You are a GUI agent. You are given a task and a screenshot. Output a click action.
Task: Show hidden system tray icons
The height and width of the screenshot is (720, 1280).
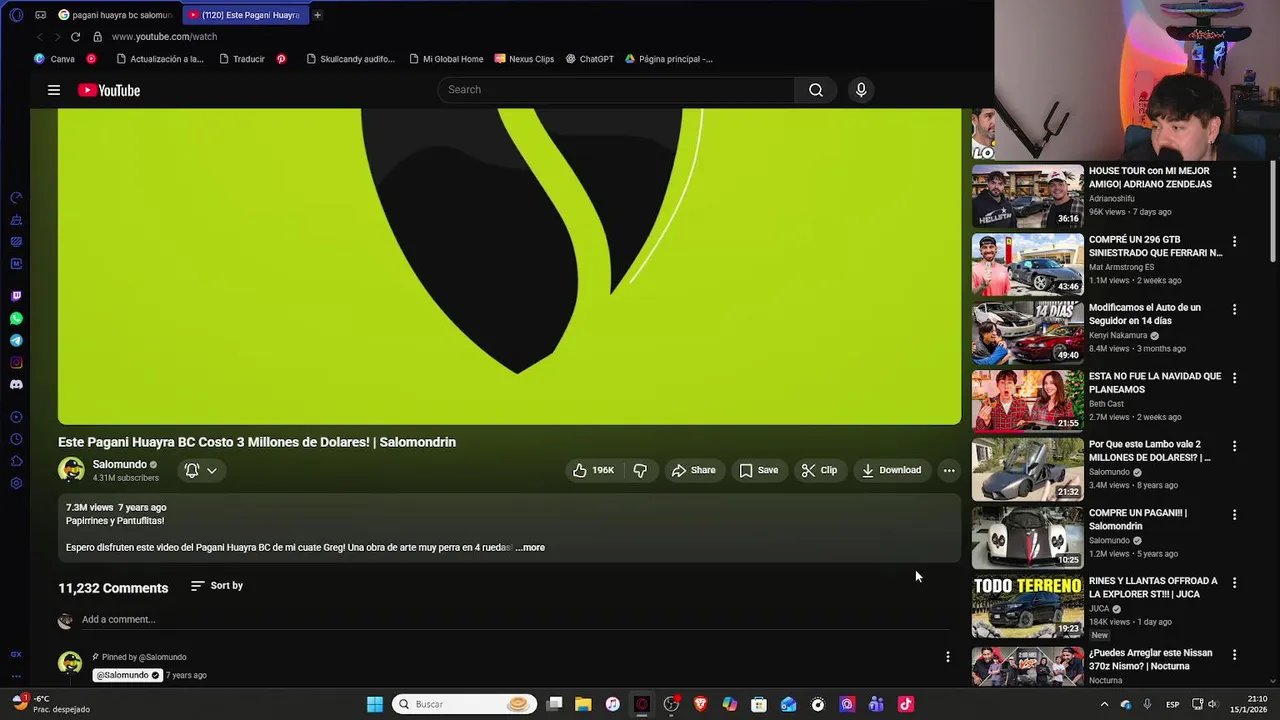1104,704
